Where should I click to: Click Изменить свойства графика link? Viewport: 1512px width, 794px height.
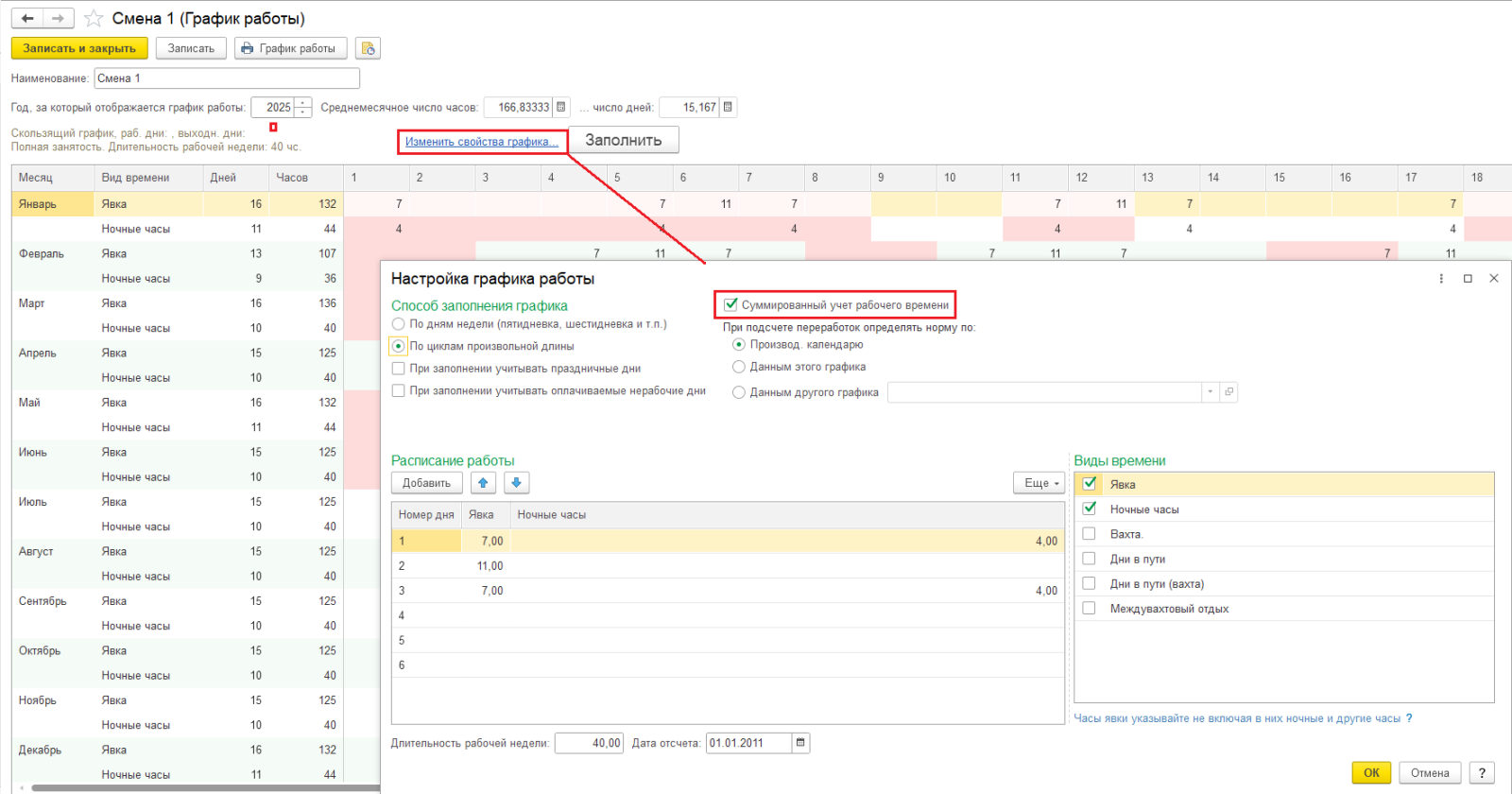coord(480,142)
